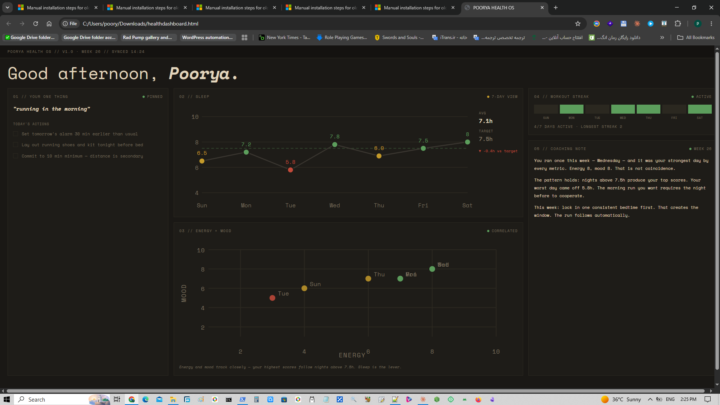The width and height of the screenshot is (720, 405).
Task: Click the horizontal page scrollbar
Action: click(356, 391)
